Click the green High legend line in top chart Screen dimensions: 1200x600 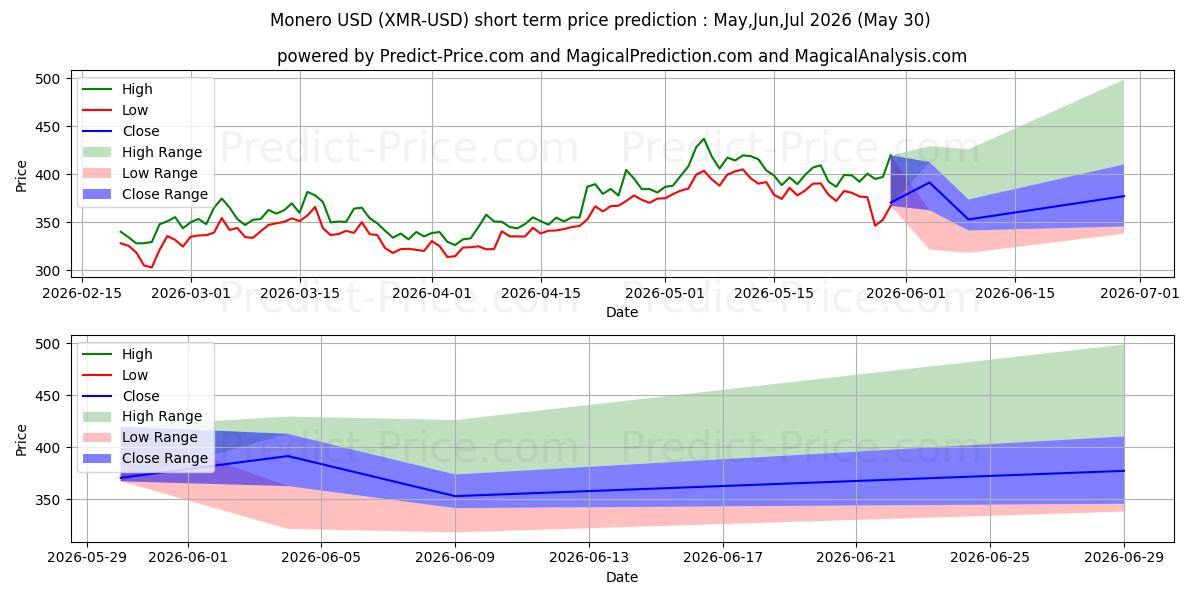pos(97,90)
